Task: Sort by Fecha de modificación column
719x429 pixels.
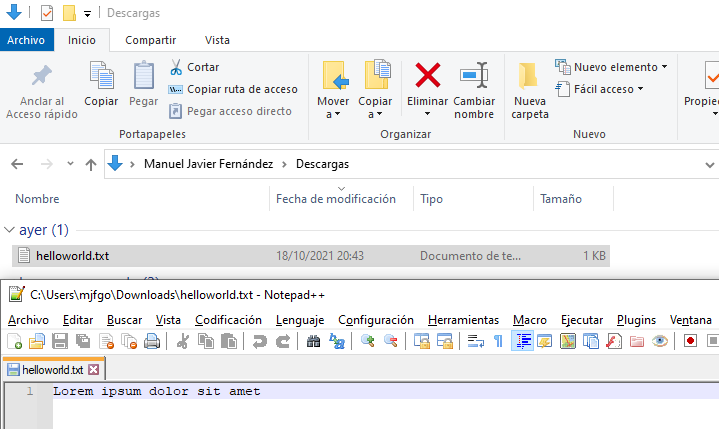Action: pos(336,198)
